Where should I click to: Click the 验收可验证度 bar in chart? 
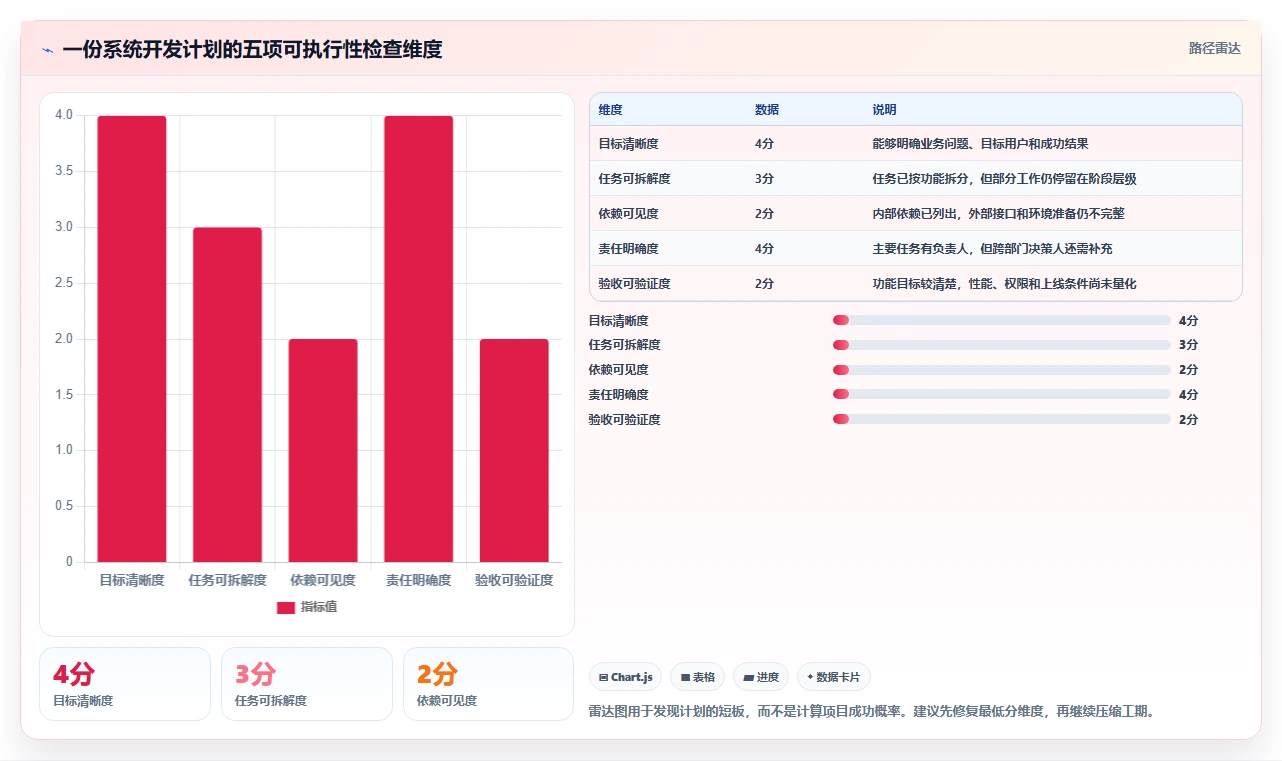[514, 451]
